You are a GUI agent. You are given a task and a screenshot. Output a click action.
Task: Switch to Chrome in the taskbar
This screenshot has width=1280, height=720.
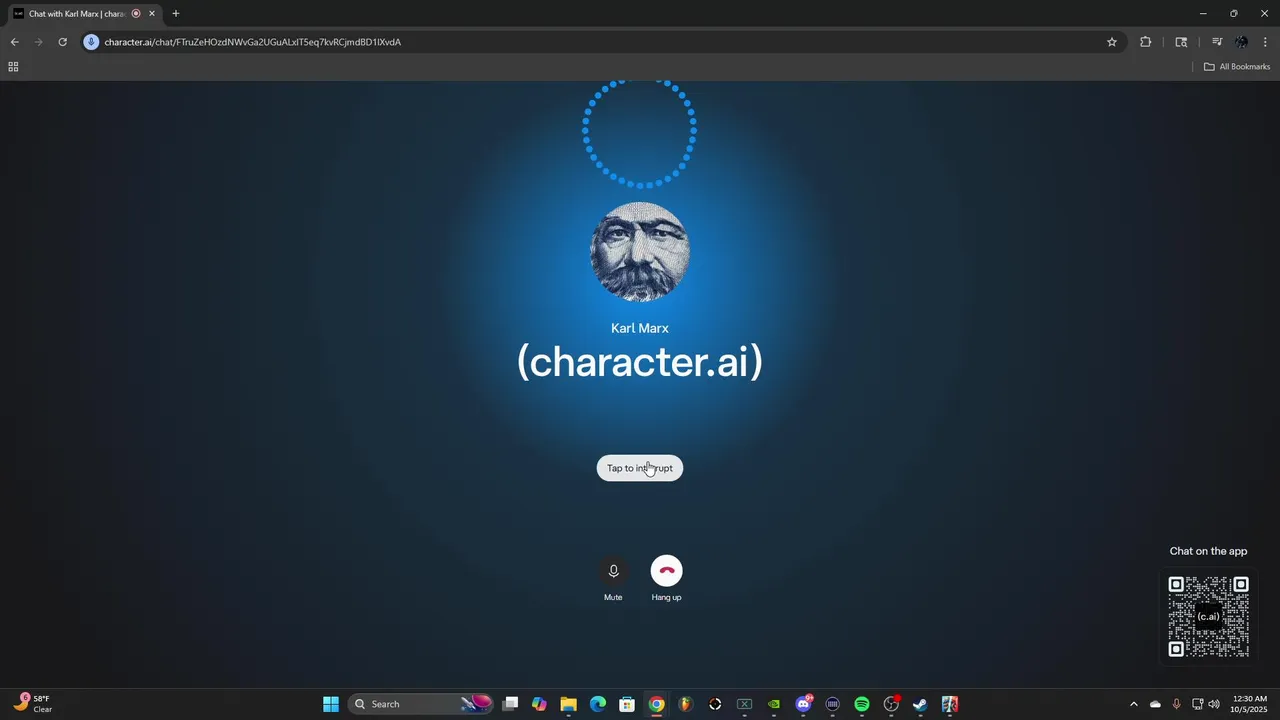(656, 704)
